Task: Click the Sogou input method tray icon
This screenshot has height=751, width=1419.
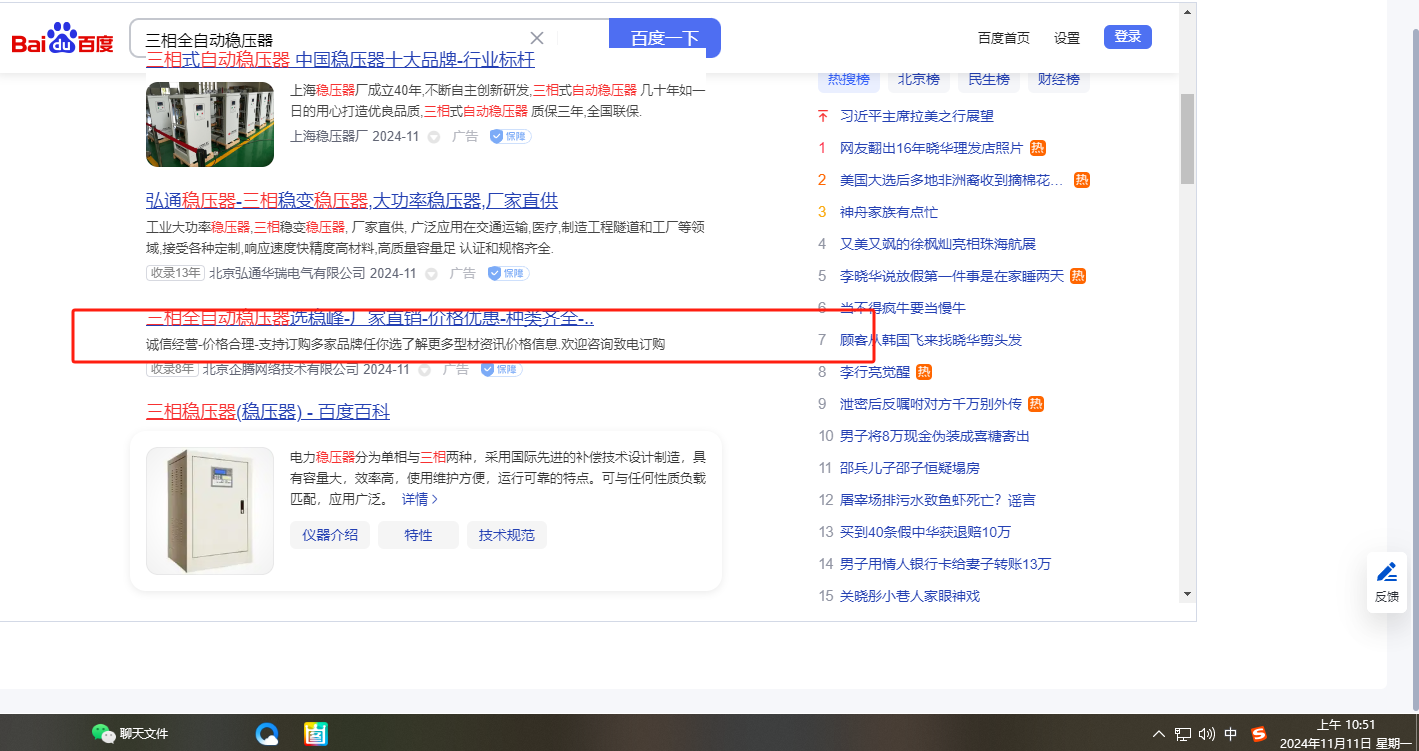Action: (x=1258, y=733)
